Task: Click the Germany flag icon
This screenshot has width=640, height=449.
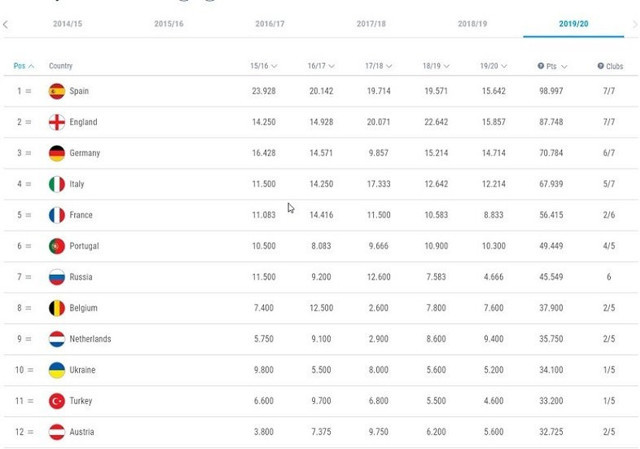Action: pos(57,153)
